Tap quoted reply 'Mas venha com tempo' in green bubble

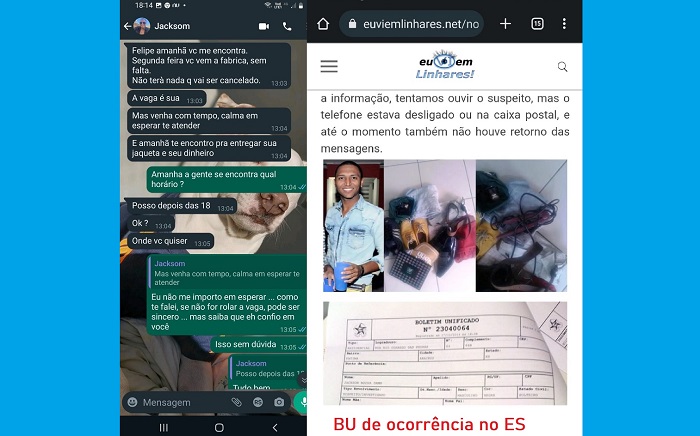228,273
